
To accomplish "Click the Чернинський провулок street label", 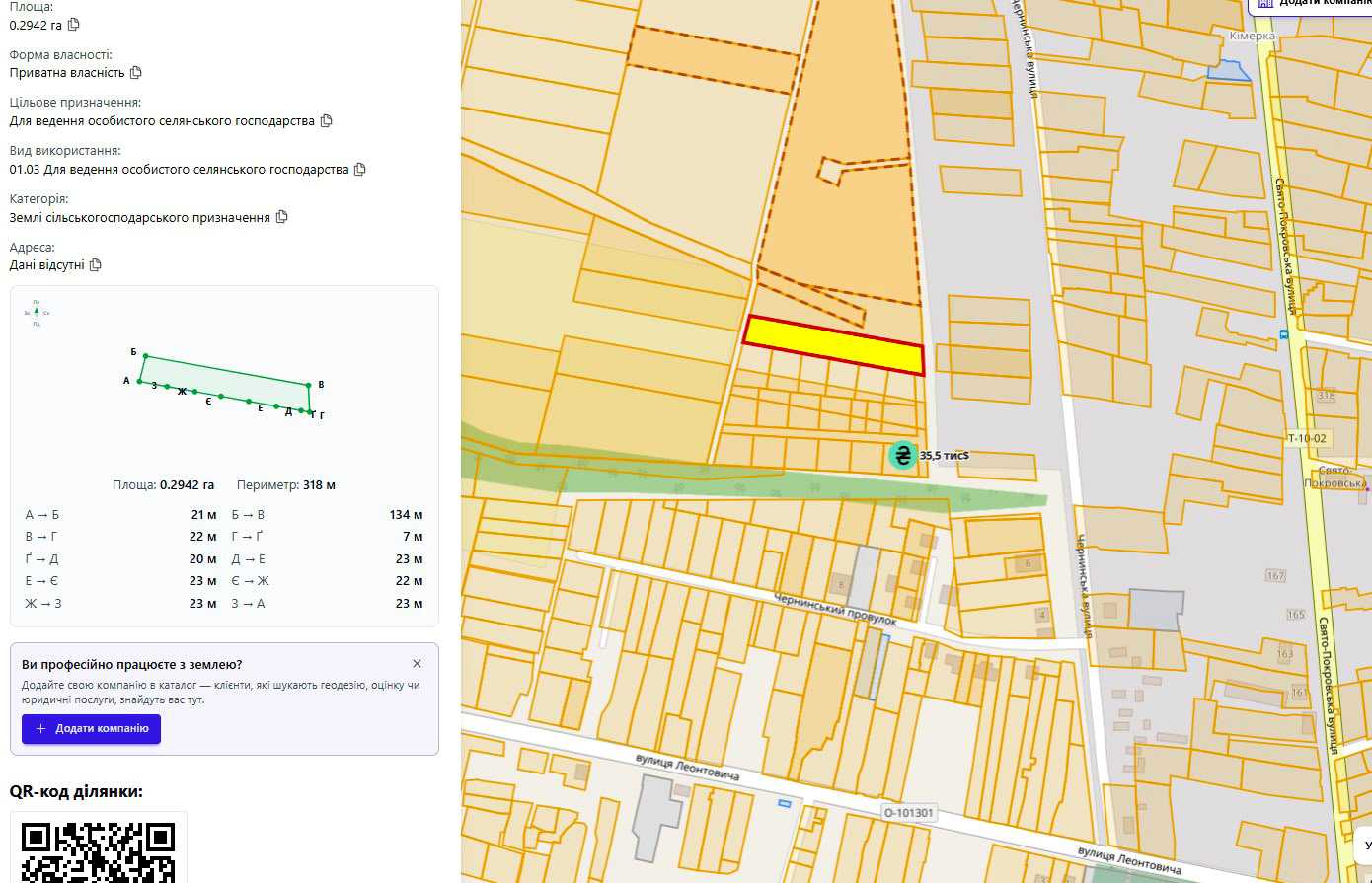I will pyautogui.click(x=835, y=610).
